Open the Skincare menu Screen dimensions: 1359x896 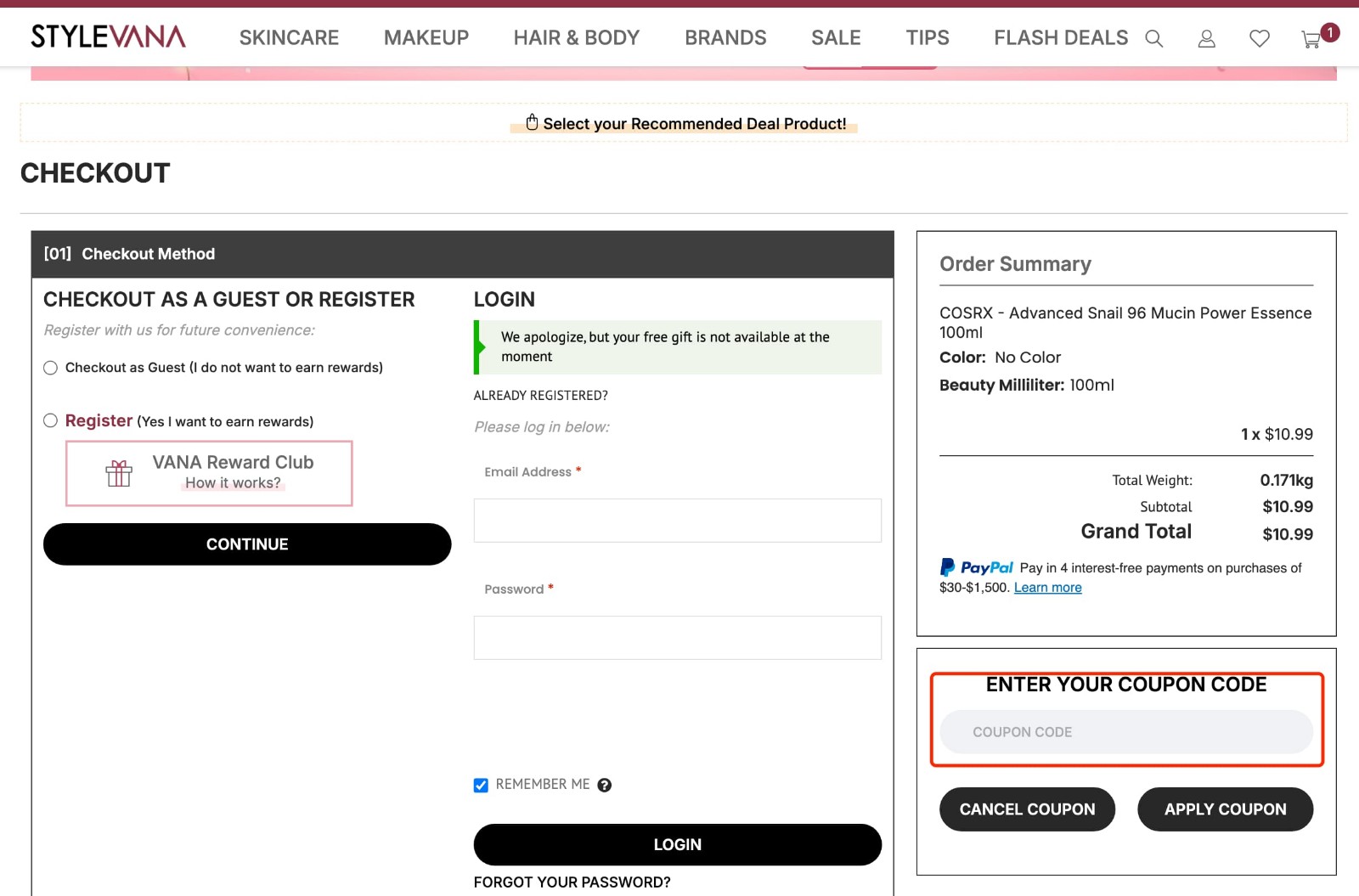click(x=288, y=37)
